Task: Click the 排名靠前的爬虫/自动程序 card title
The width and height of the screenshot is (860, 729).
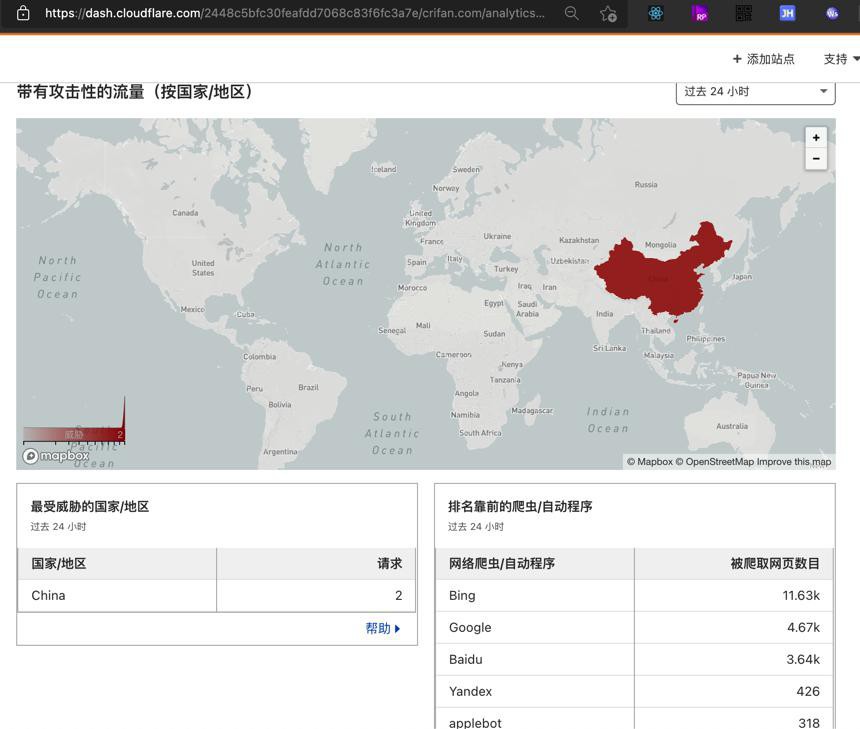Action: coord(520,506)
